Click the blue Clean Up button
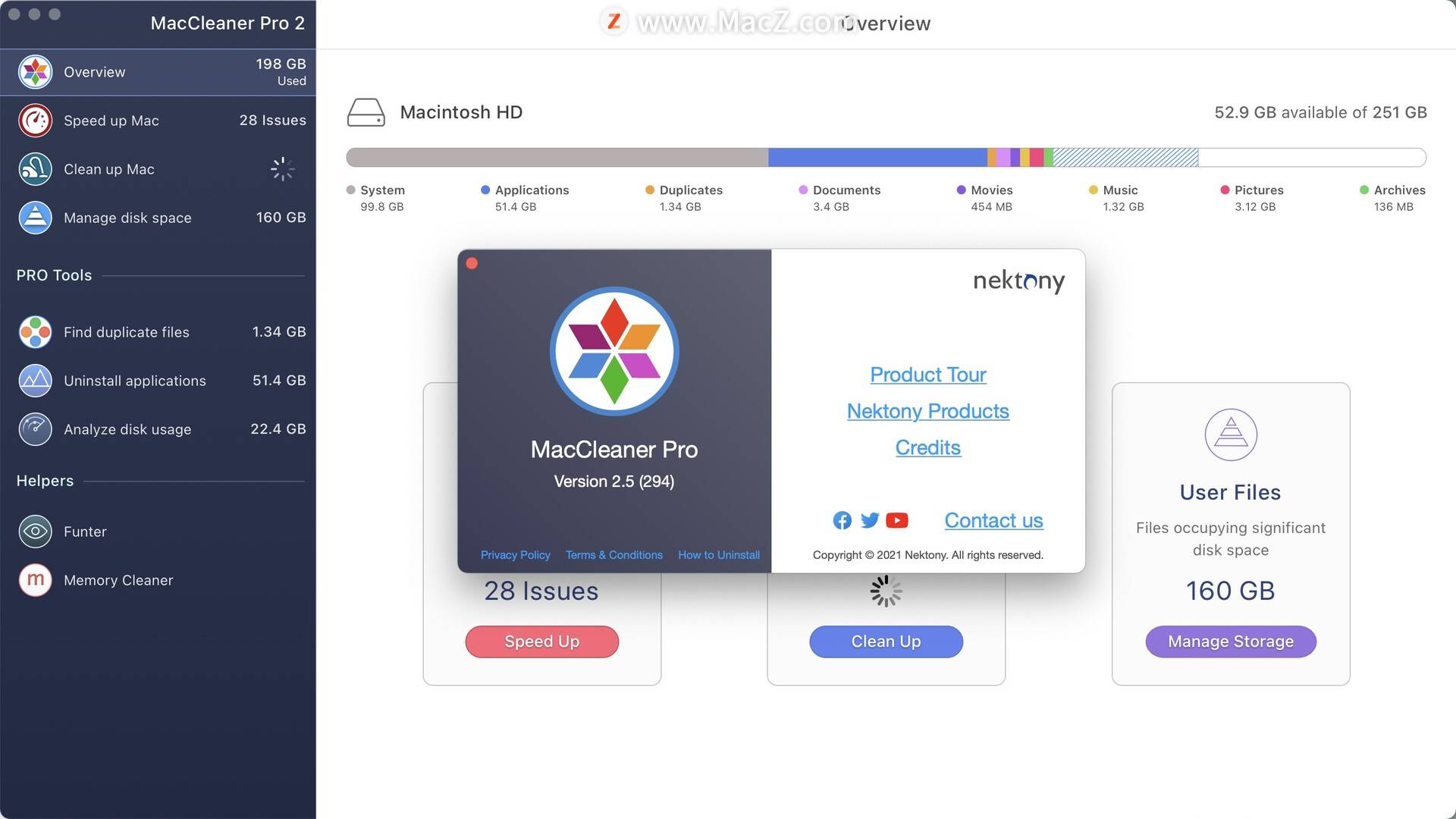This screenshot has width=1456, height=819. coord(886,642)
